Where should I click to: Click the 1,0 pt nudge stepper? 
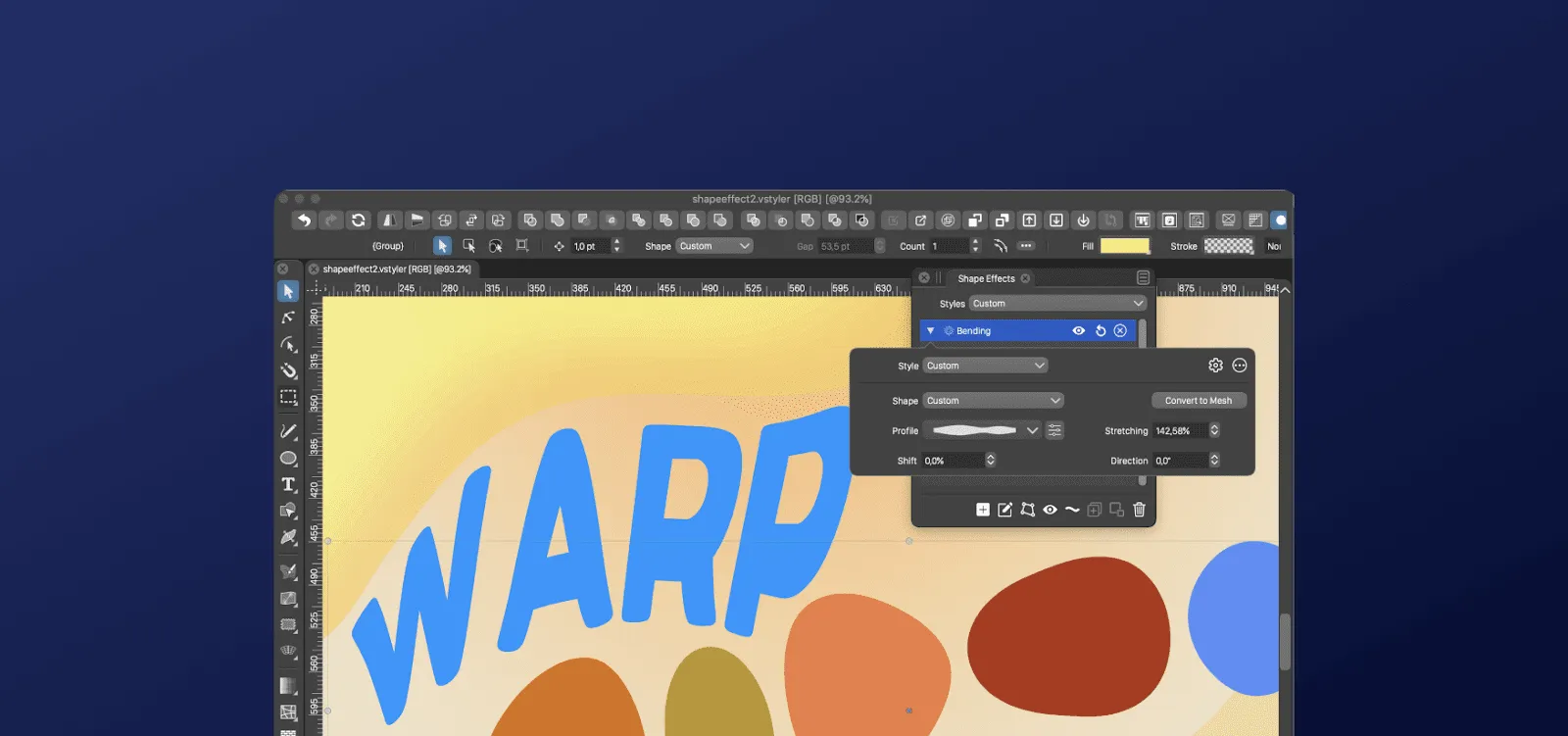616,246
